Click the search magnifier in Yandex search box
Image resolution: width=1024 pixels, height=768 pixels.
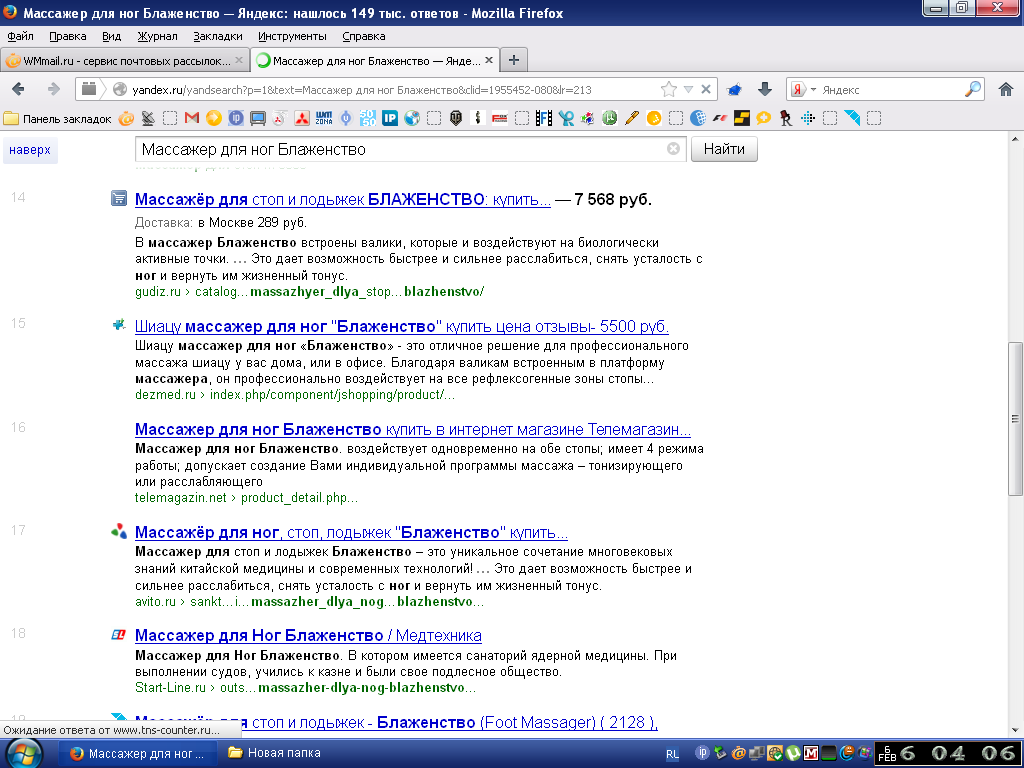coord(973,89)
